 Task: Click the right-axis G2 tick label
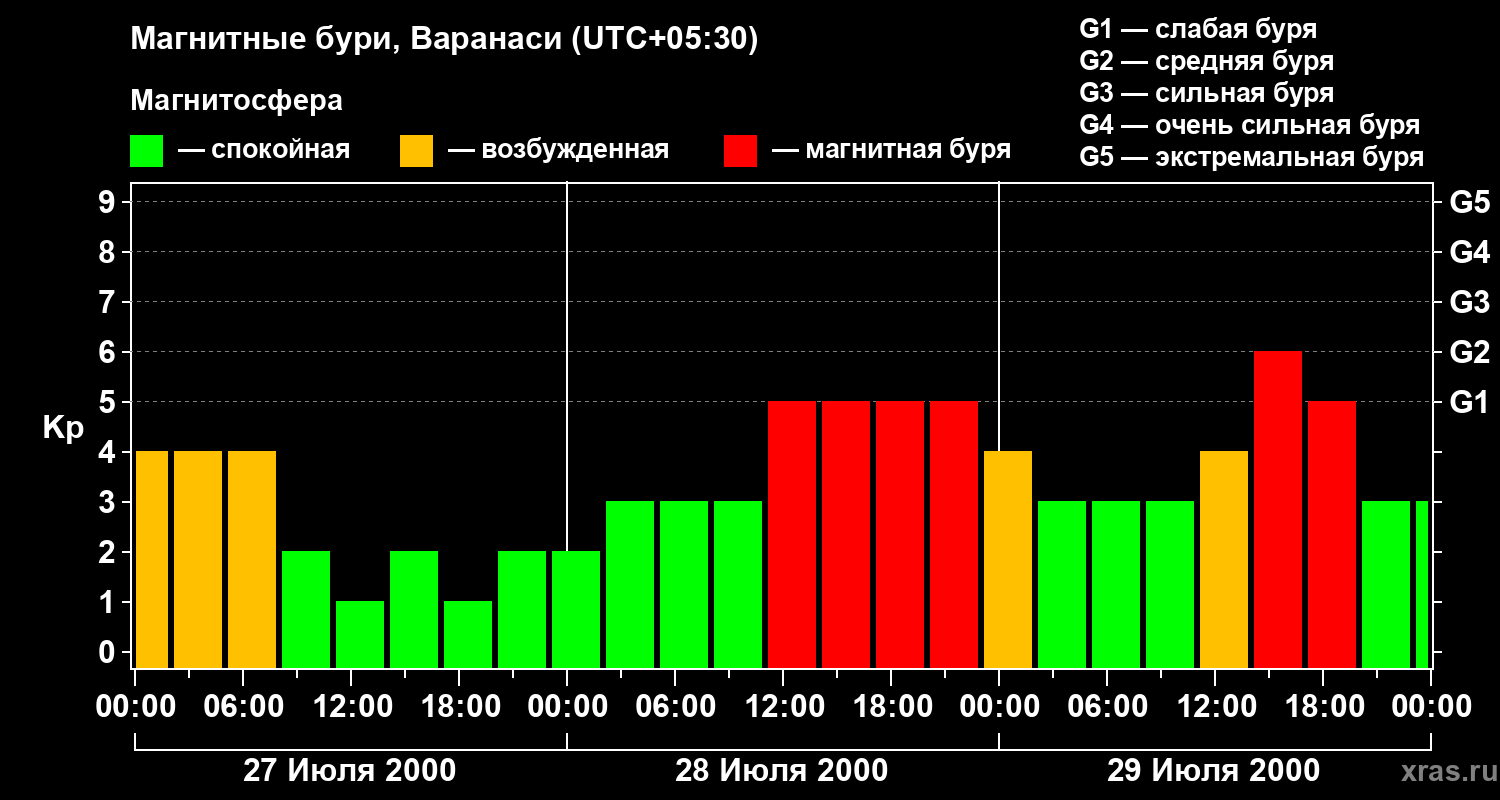pyautogui.click(x=1469, y=352)
